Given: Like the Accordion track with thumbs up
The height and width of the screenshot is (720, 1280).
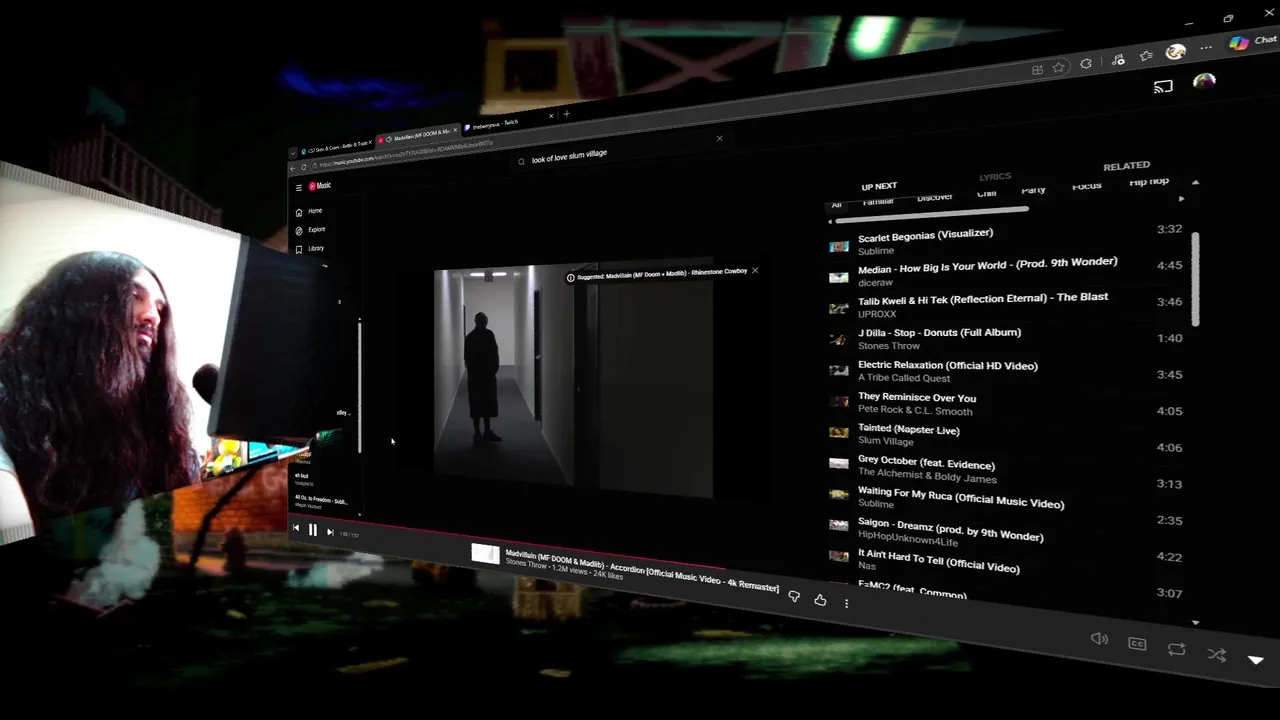Looking at the screenshot, I should pyautogui.click(x=820, y=600).
